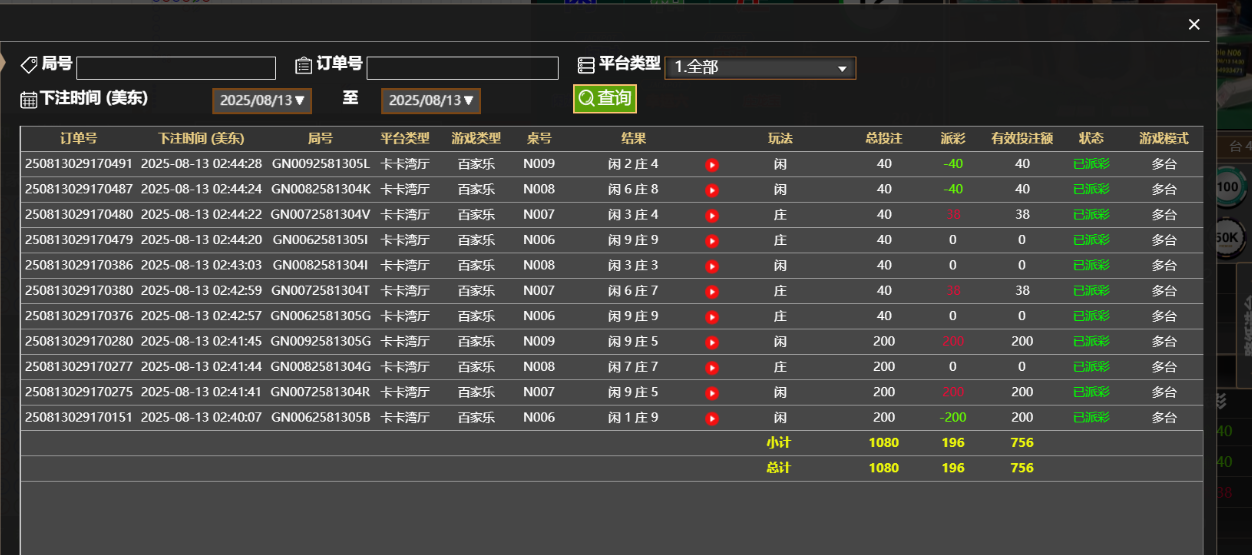Click the 玩法 column header

(780, 139)
